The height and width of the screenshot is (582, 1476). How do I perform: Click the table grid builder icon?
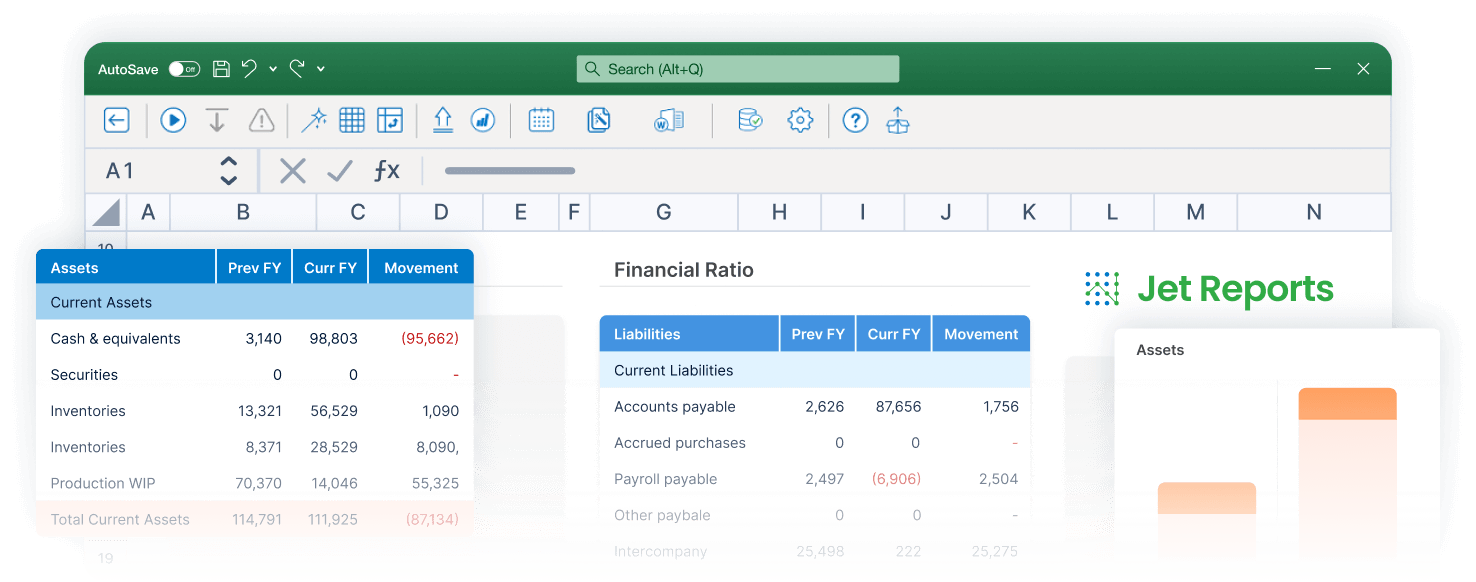(352, 121)
